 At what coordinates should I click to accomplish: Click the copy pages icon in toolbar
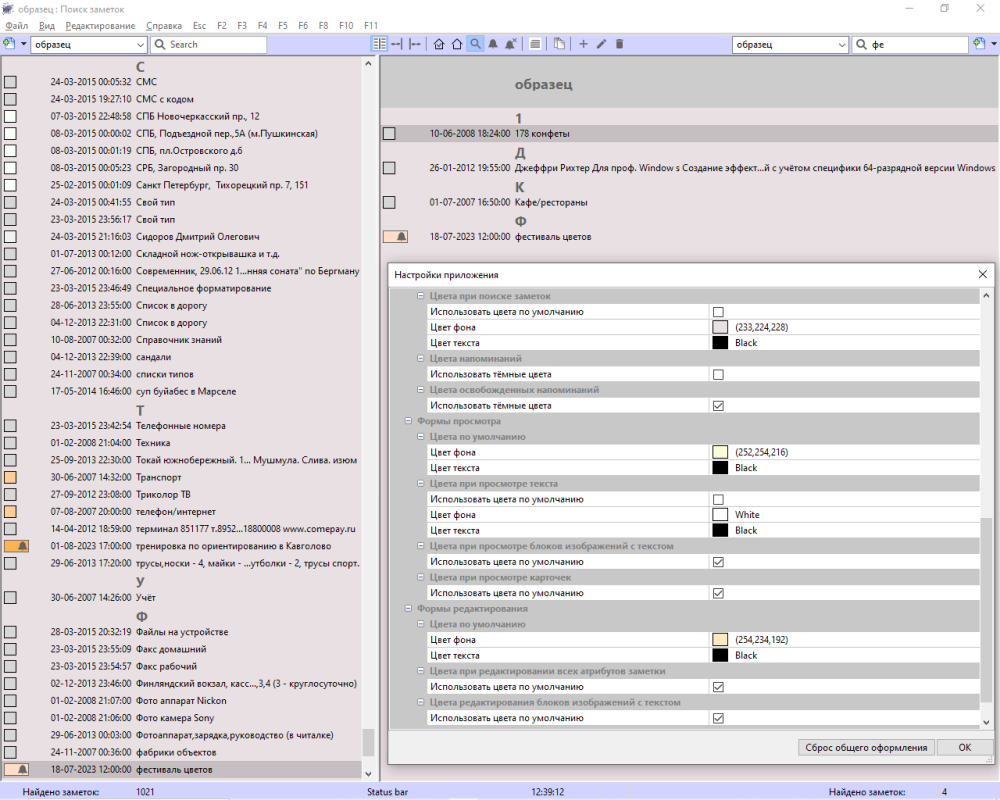559,44
